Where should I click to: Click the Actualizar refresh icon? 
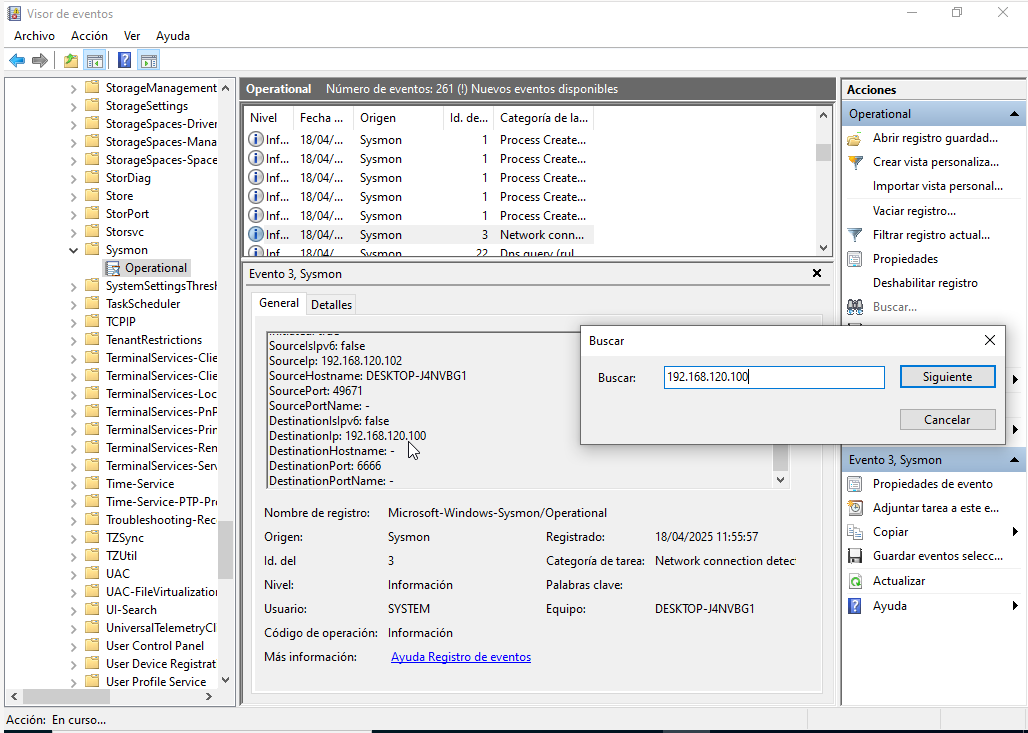854,581
